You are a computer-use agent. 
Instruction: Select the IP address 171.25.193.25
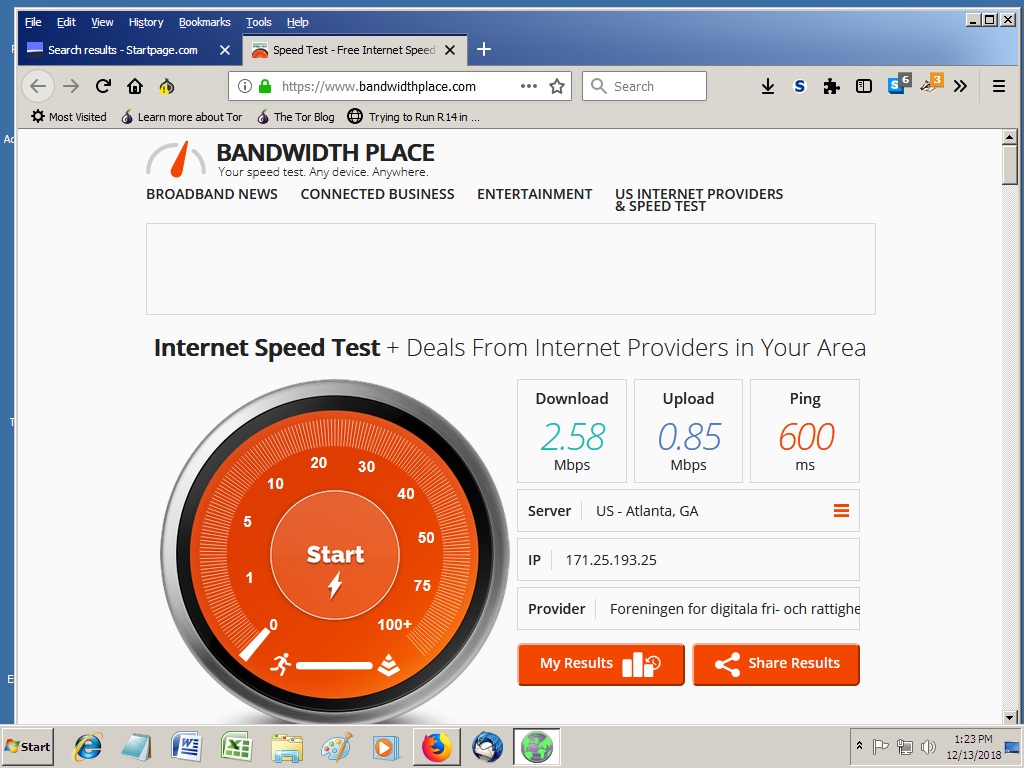[611, 560]
